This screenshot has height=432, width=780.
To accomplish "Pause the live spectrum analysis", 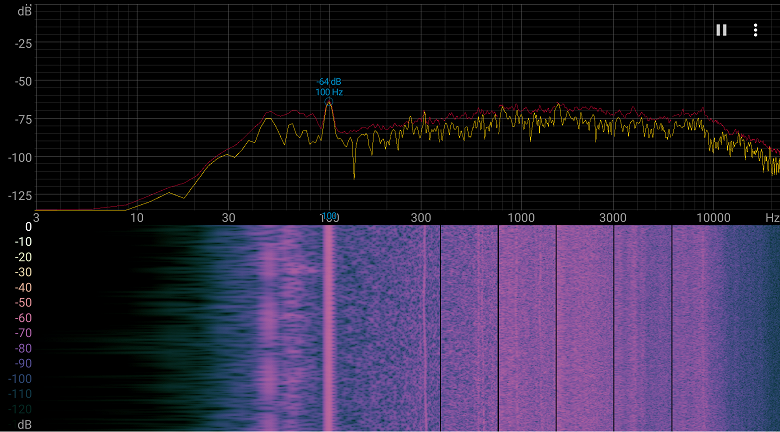I will click(x=721, y=30).
